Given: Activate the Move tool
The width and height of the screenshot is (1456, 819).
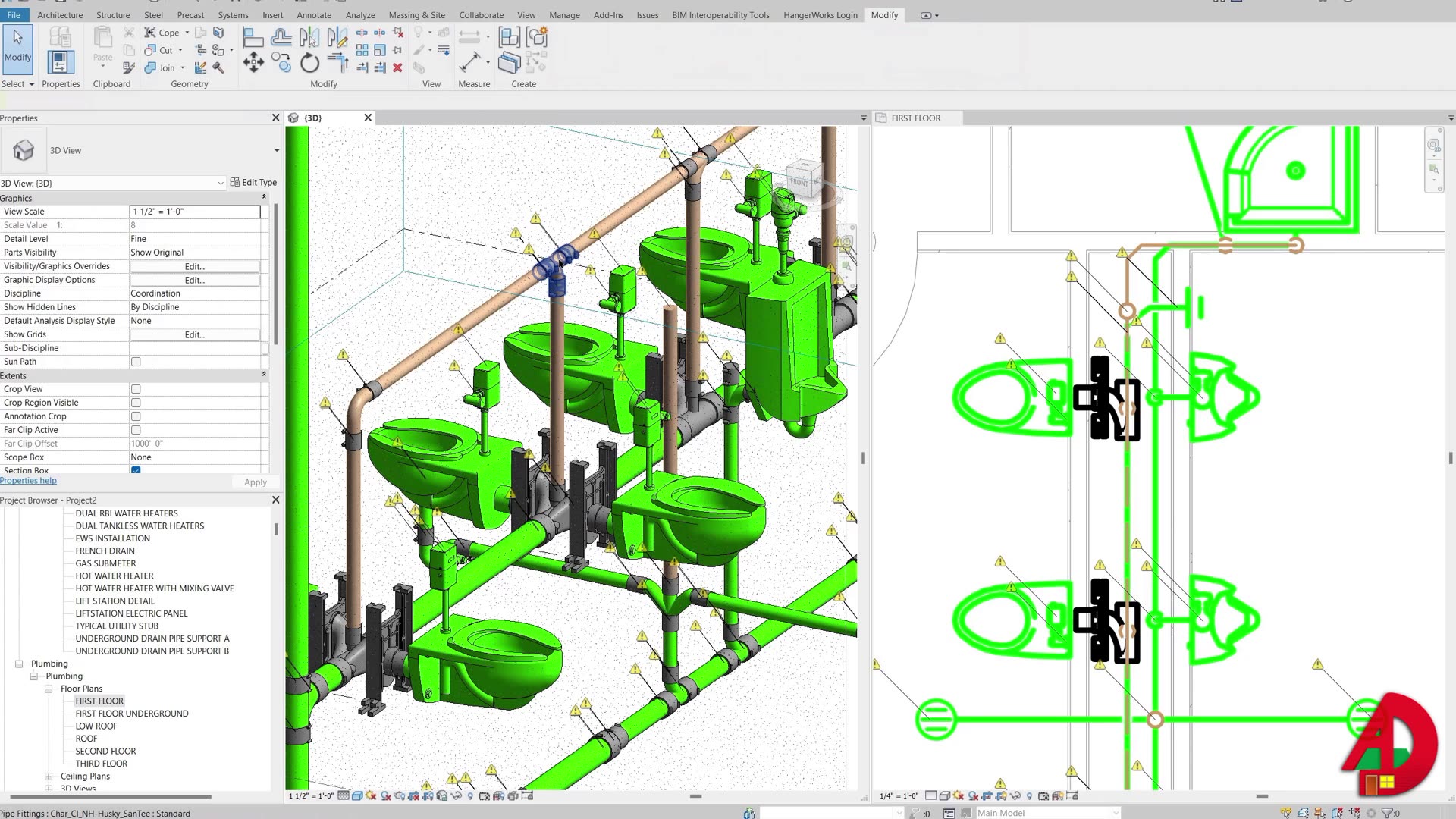Looking at the screenshot, I should tap(254, 62).
